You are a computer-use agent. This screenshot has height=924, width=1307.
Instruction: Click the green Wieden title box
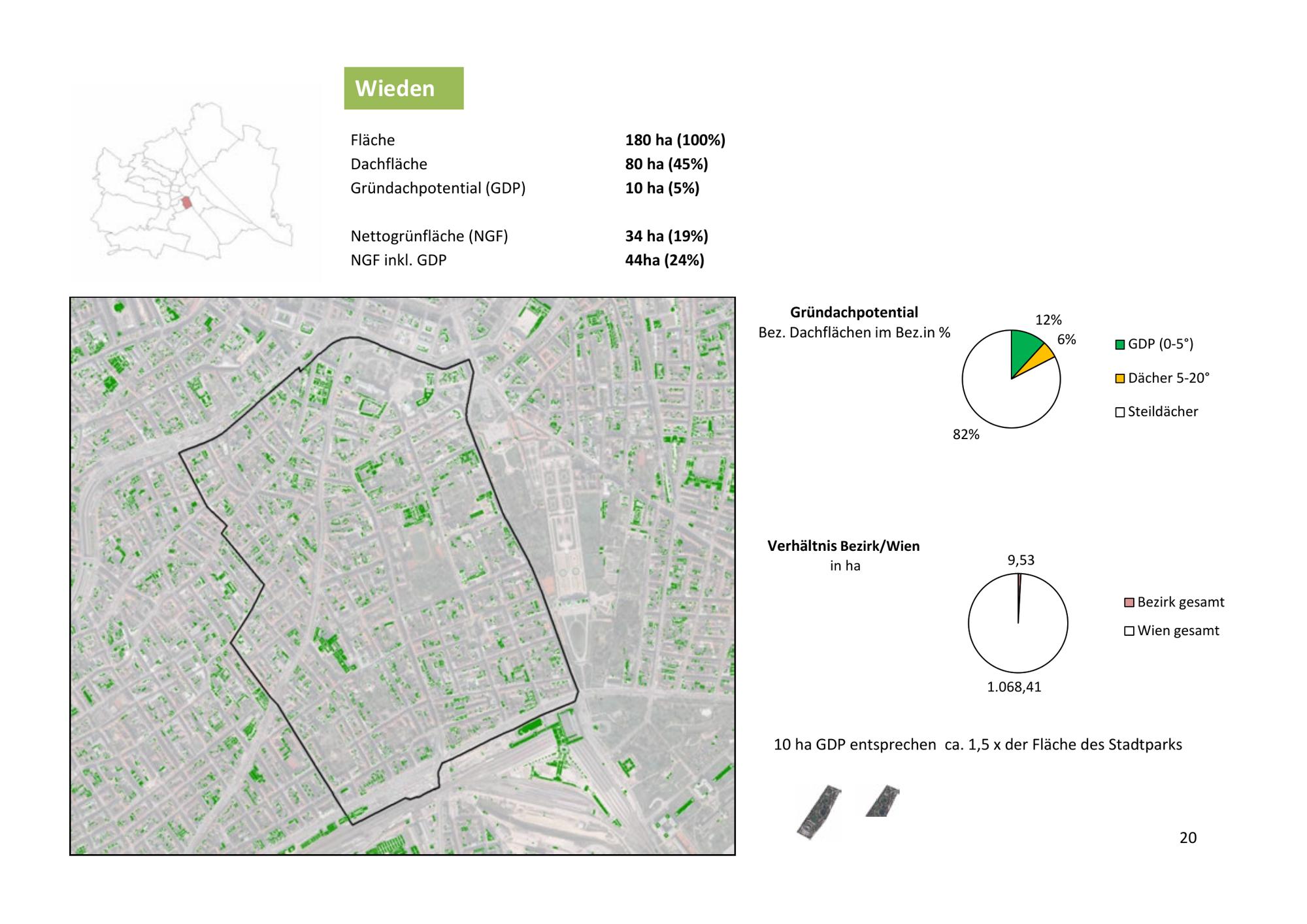point(403,88)
